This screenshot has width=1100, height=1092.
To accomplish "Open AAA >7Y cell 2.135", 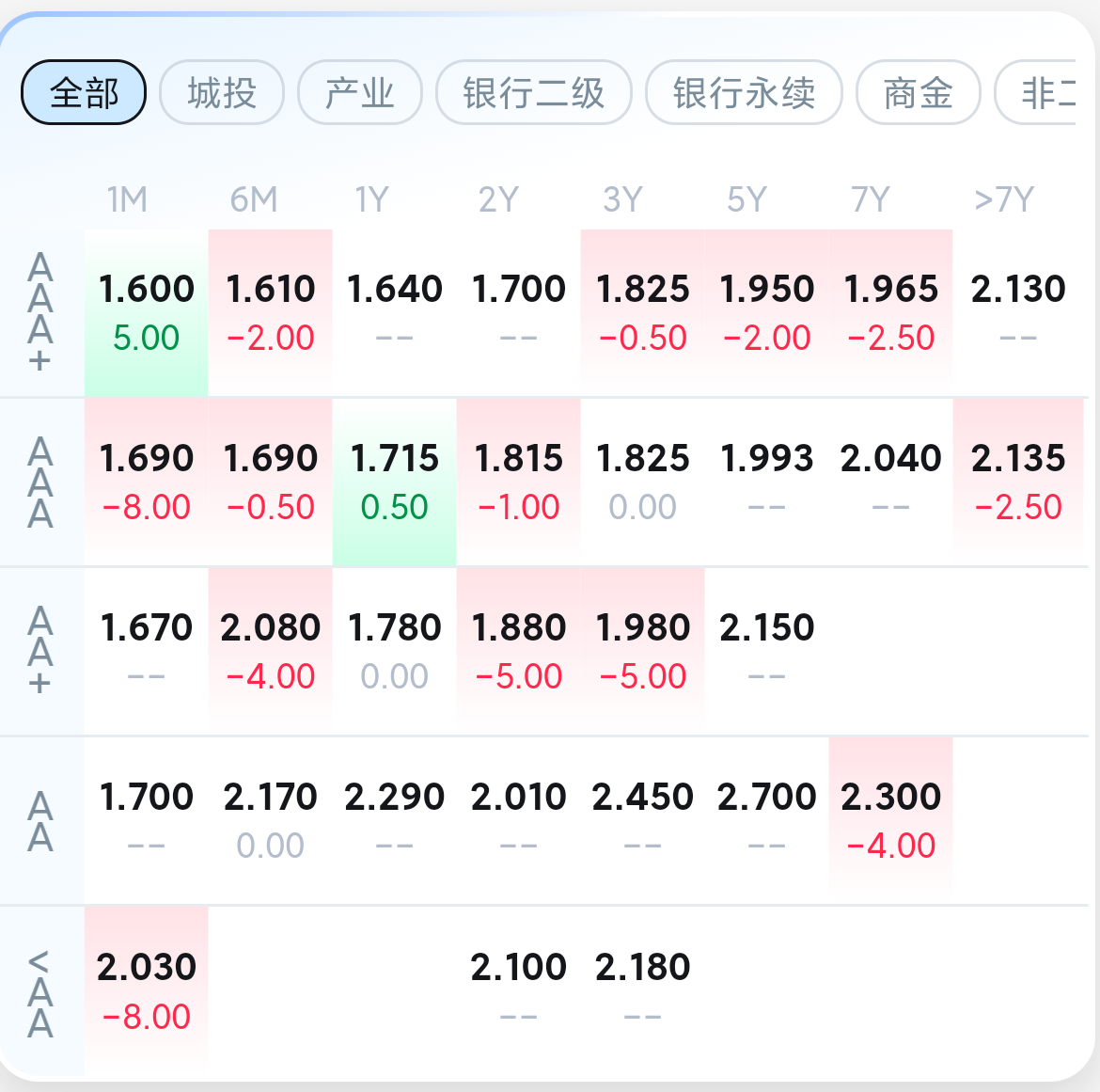I will [x=1018, y=483].
